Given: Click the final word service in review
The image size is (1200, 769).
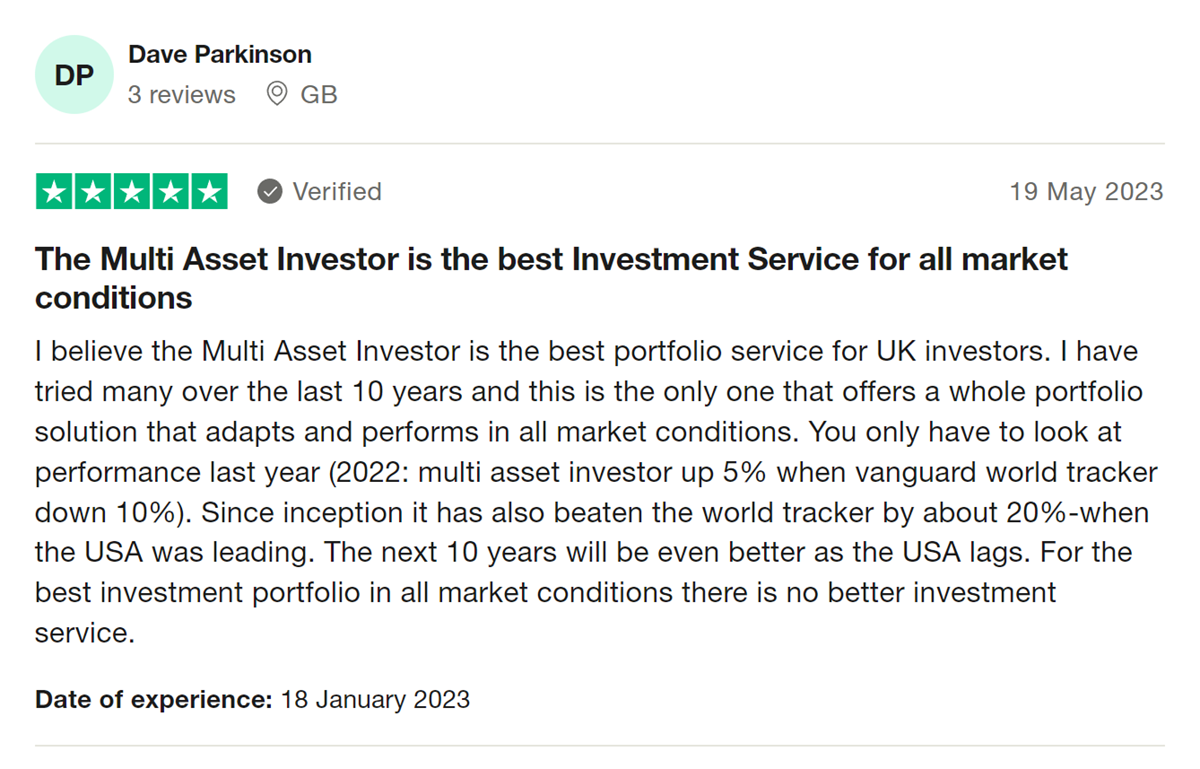Looking at the screenshot, I should coord(84,633).
